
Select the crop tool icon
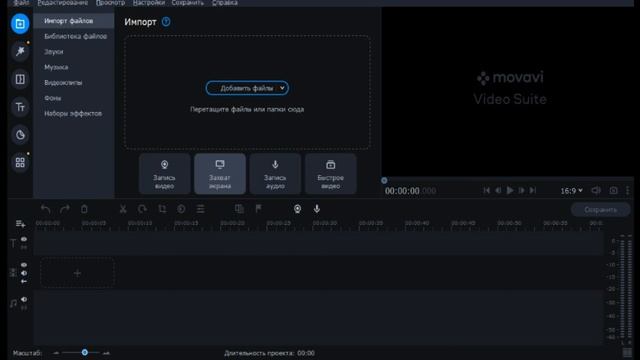tap(162, 209)
